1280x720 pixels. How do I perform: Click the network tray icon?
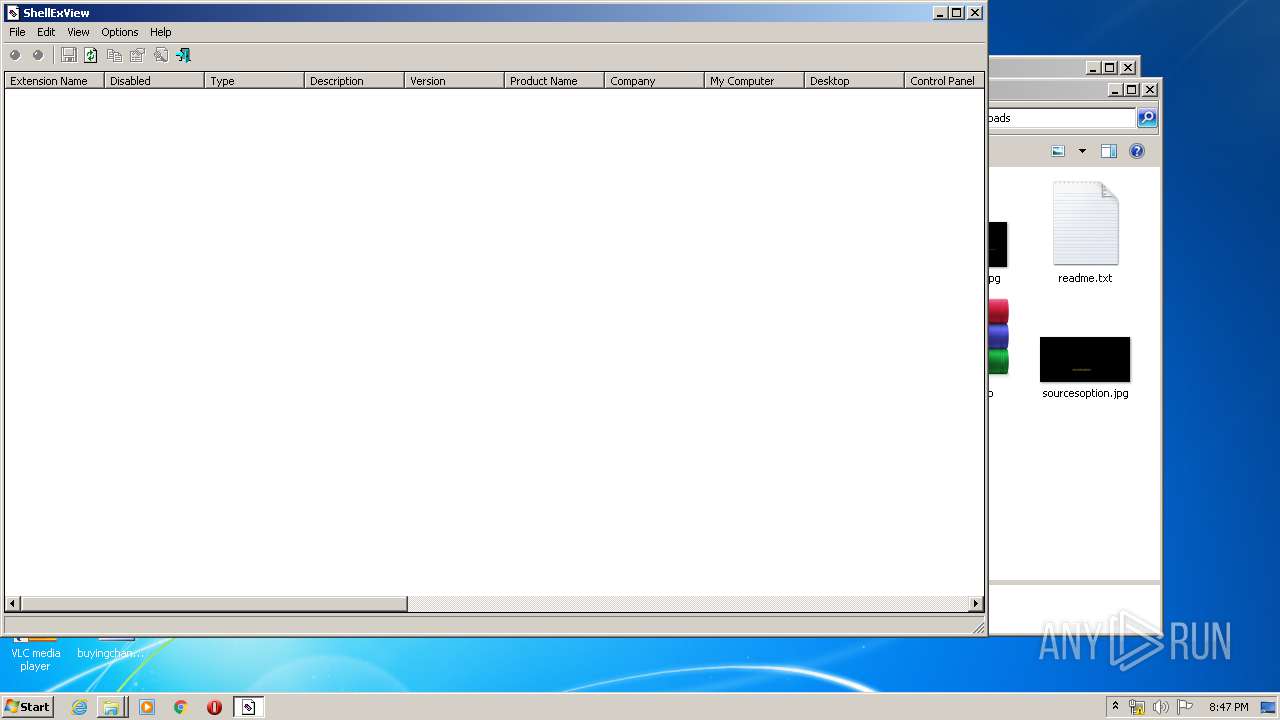[1137, 707]
